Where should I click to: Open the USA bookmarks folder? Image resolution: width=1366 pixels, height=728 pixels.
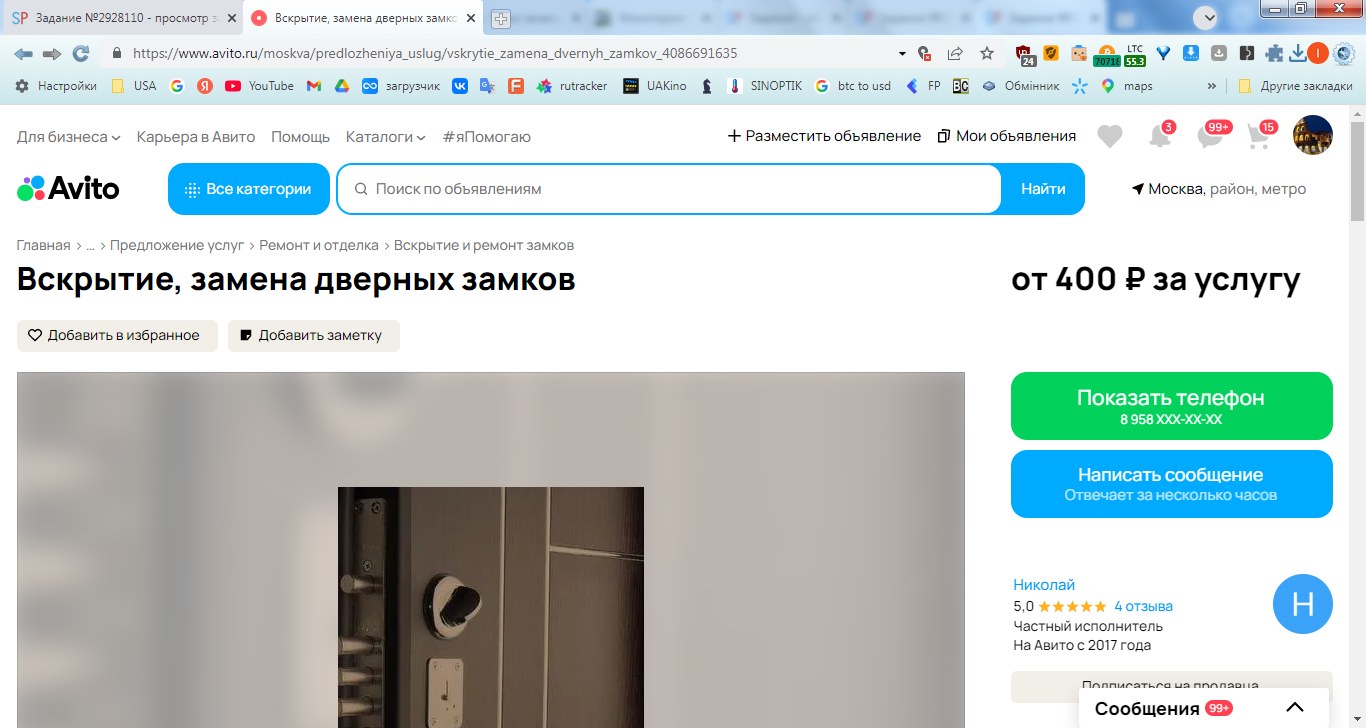(x=134, y=86)
